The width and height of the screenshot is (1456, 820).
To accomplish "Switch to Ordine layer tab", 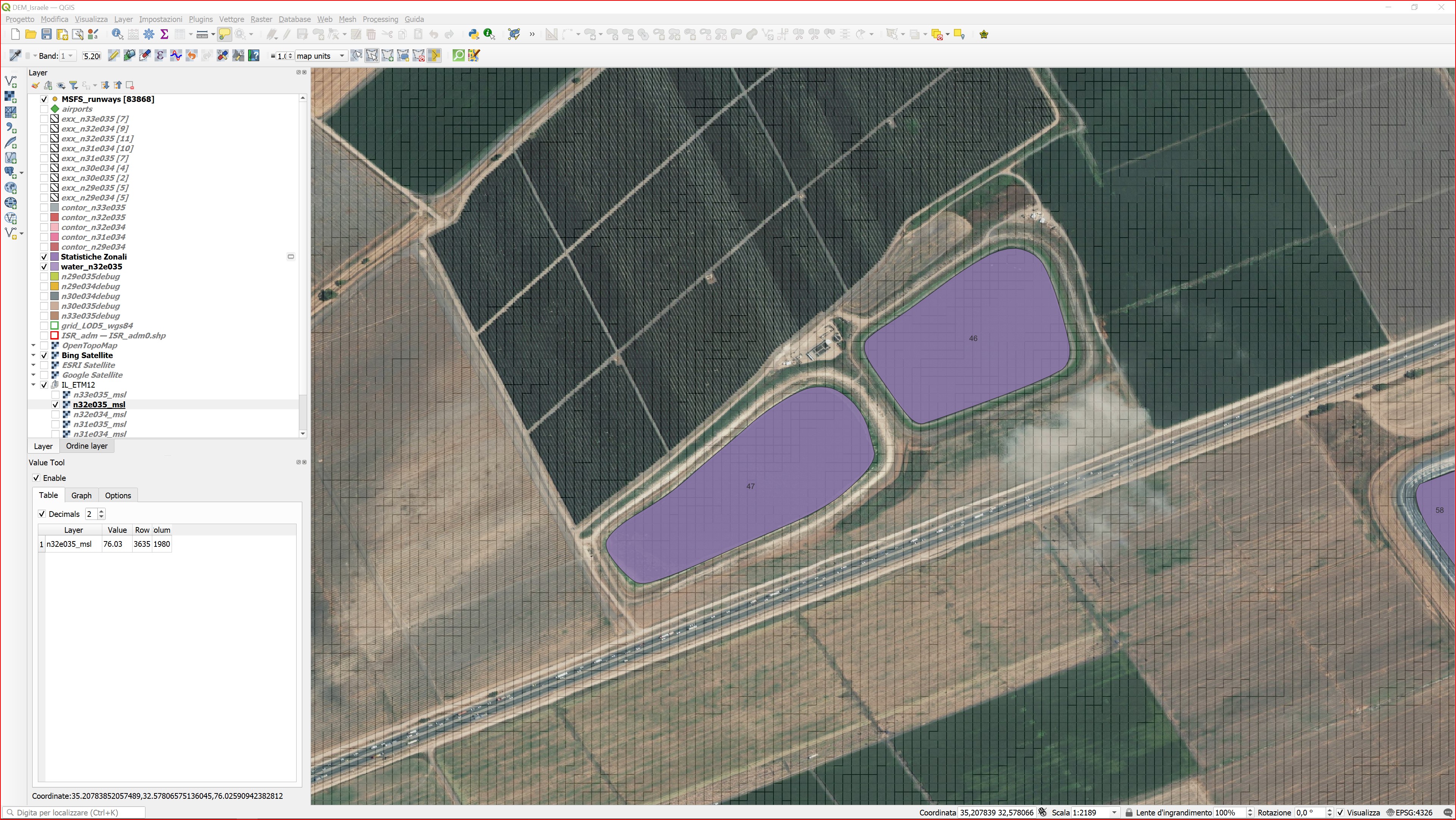I will [86, 446].
